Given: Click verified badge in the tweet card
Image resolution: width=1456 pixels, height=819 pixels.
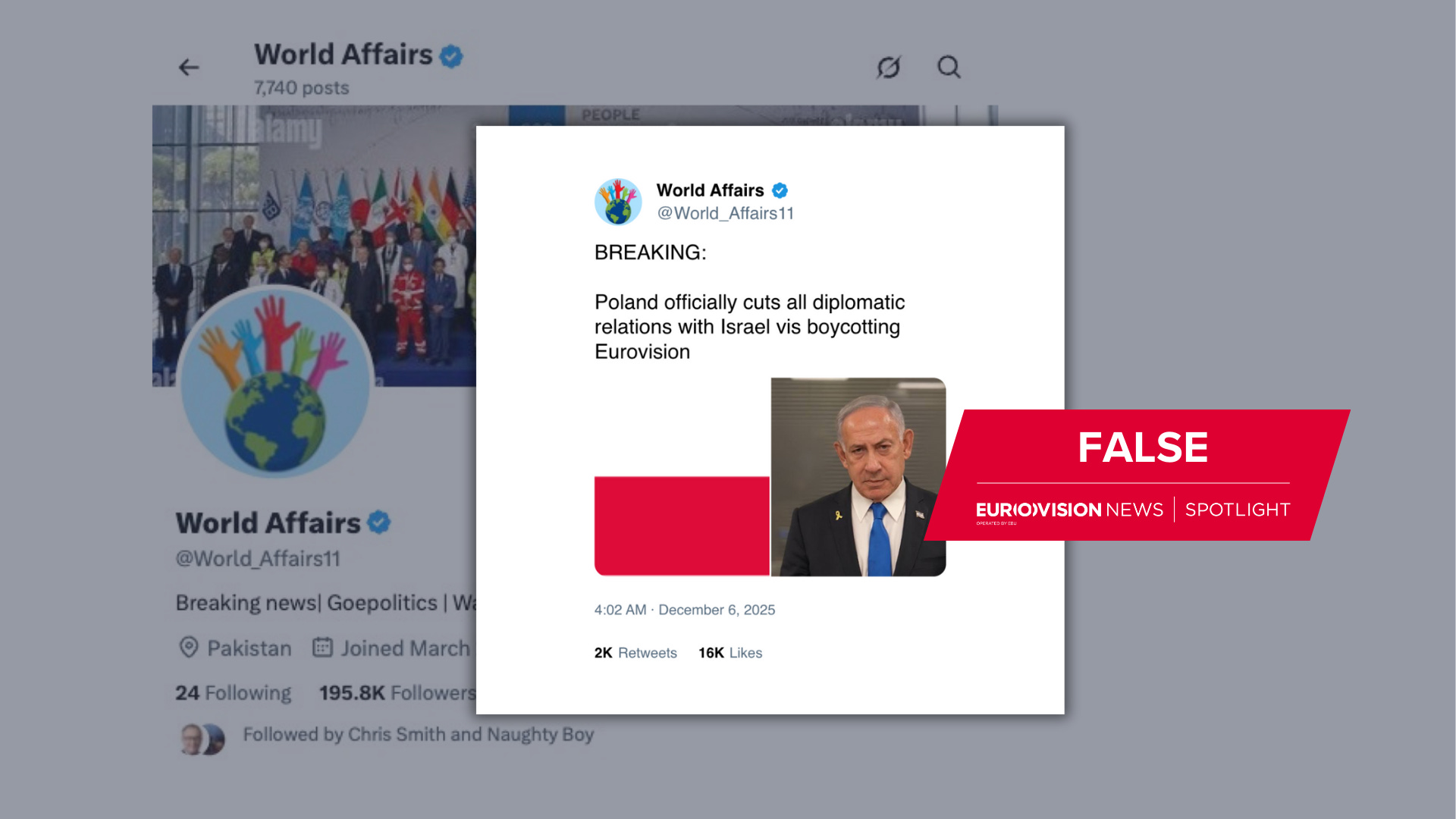Looking at the screenshot, I should click(x=780, y=190).
